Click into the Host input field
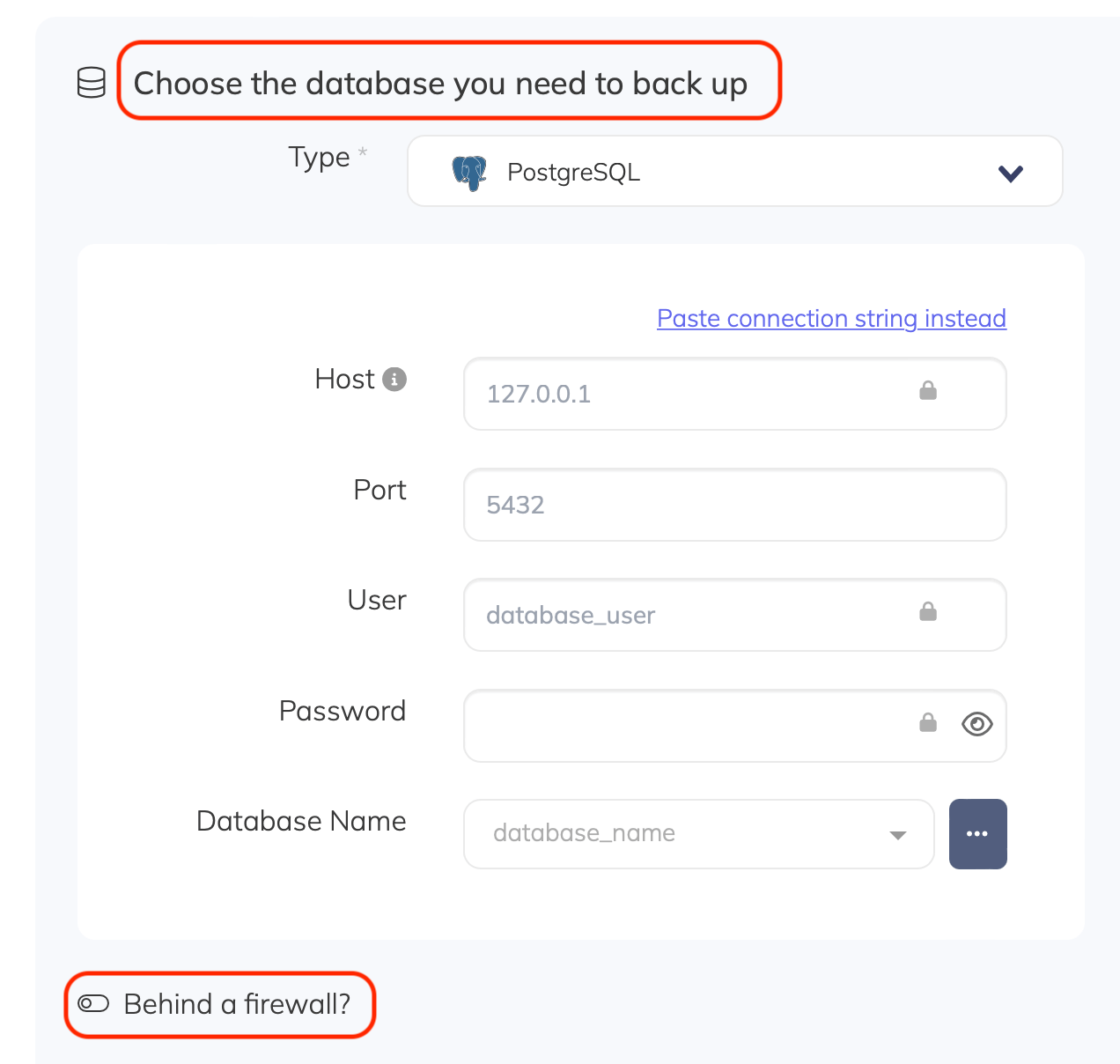This screenshot has height=1064, width=1120. pyautogui.click(x=704, y=394)
